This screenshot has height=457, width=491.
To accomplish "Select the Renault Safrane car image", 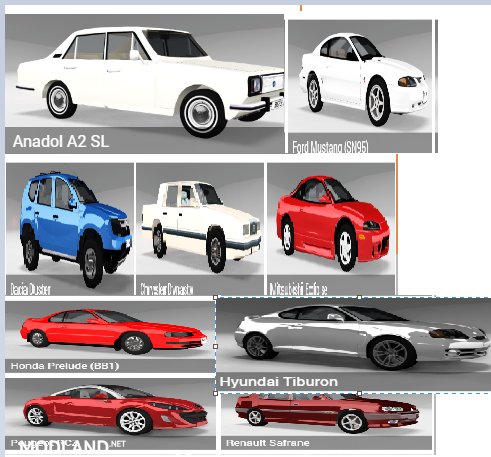I will point(326,421).
